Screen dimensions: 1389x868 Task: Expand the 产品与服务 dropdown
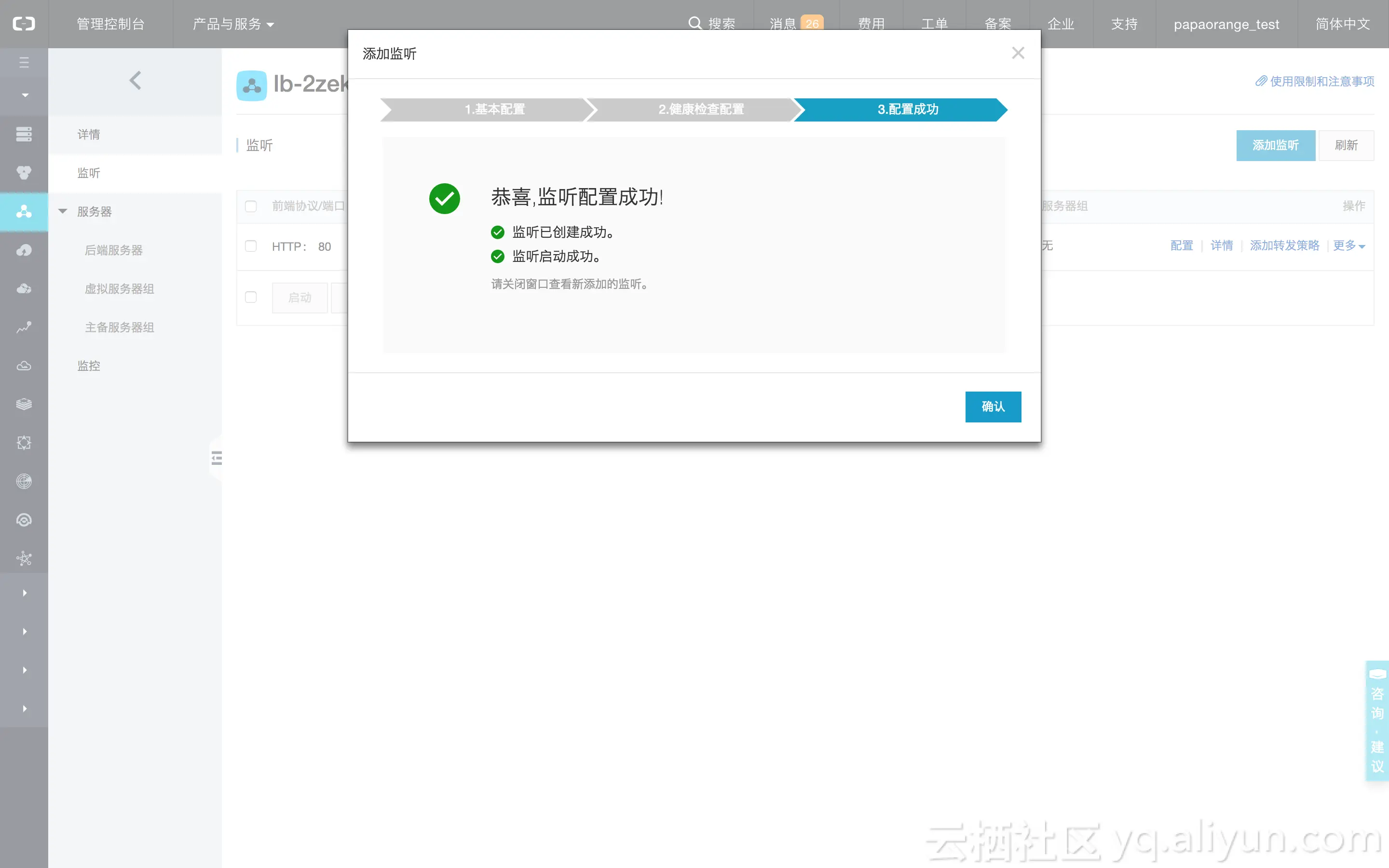(x=232, y=24)
